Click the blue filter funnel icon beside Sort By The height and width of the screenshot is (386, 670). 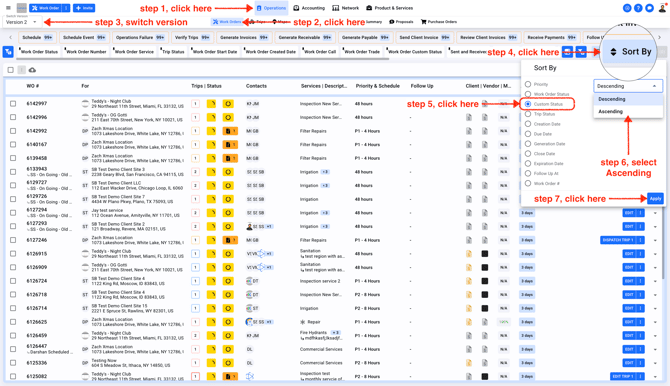click(x=581, y=52)
